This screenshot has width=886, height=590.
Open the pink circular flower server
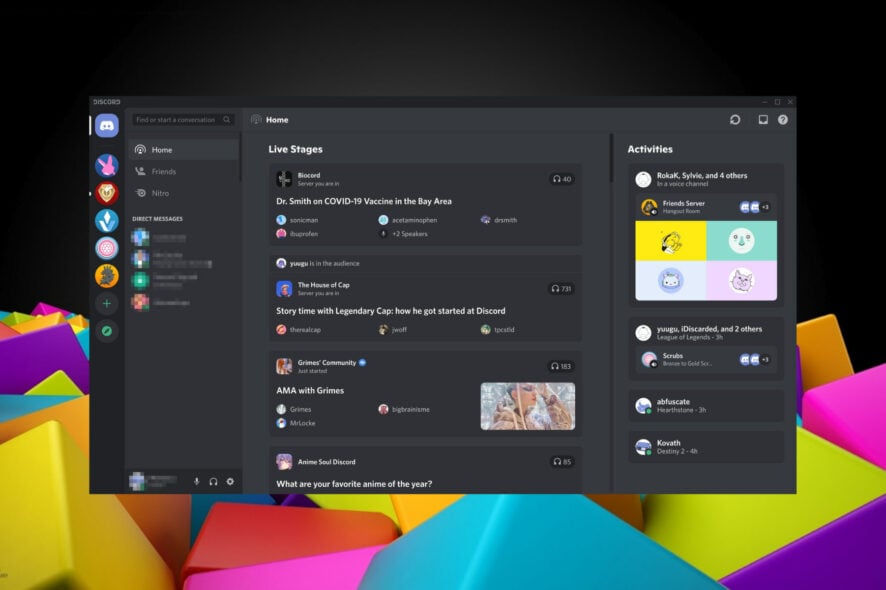107,248
